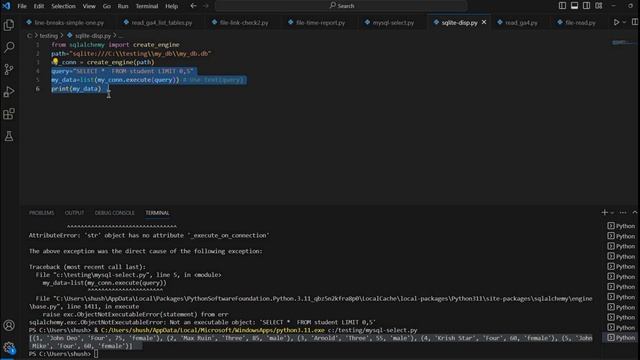Open the Source Control view
The image size is (640, 360).
pos(9,69)
